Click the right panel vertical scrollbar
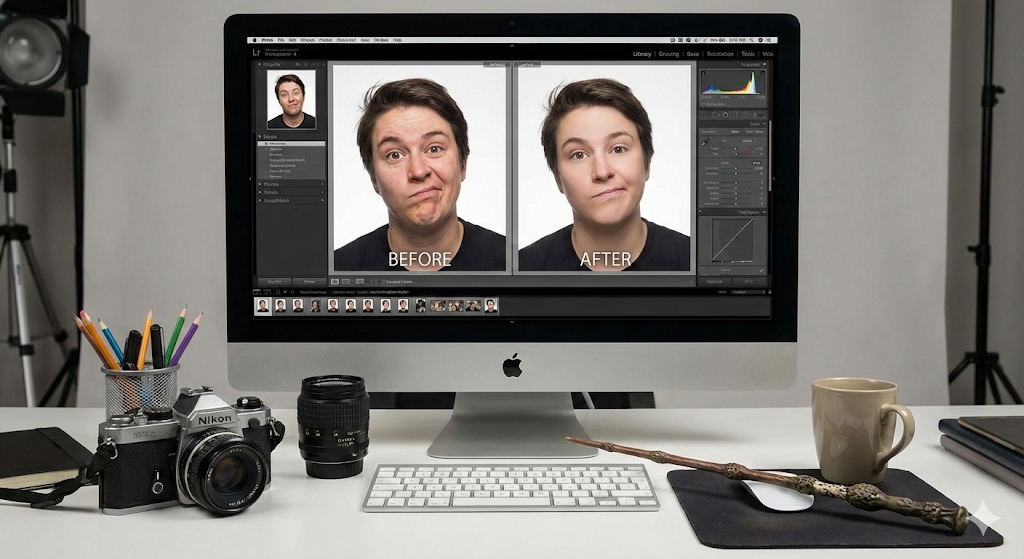Screen dimensions: 1024x559 [x=770, y=155]
